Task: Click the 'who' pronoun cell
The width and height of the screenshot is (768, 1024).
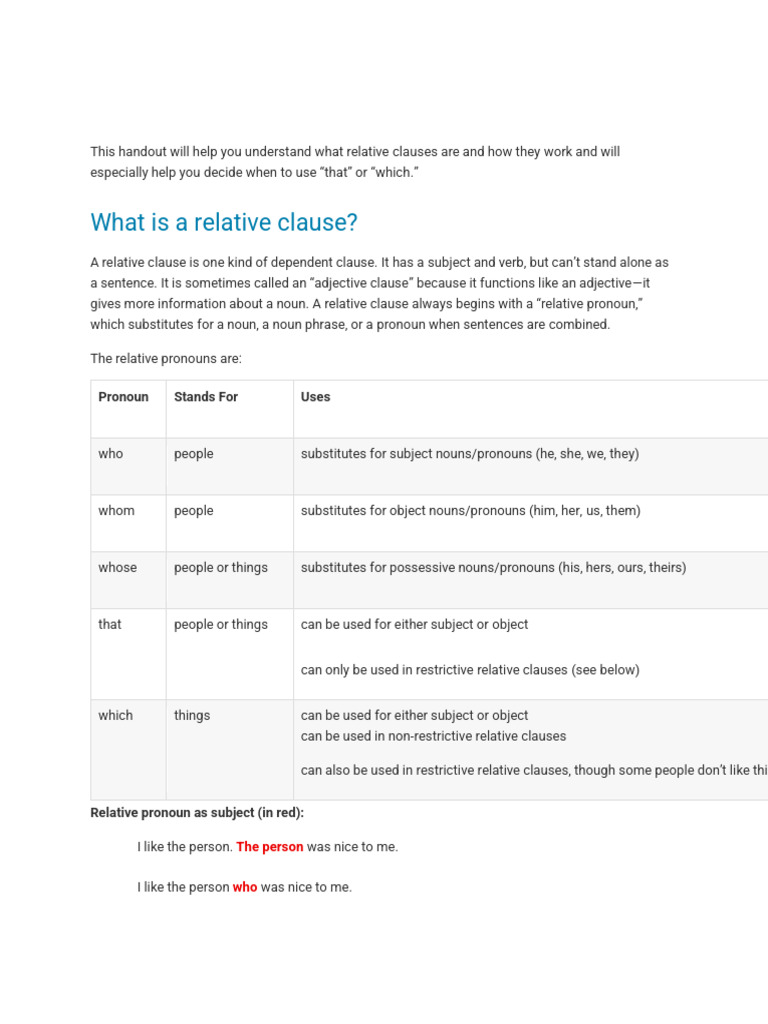Action: click(x=110, y=454)
